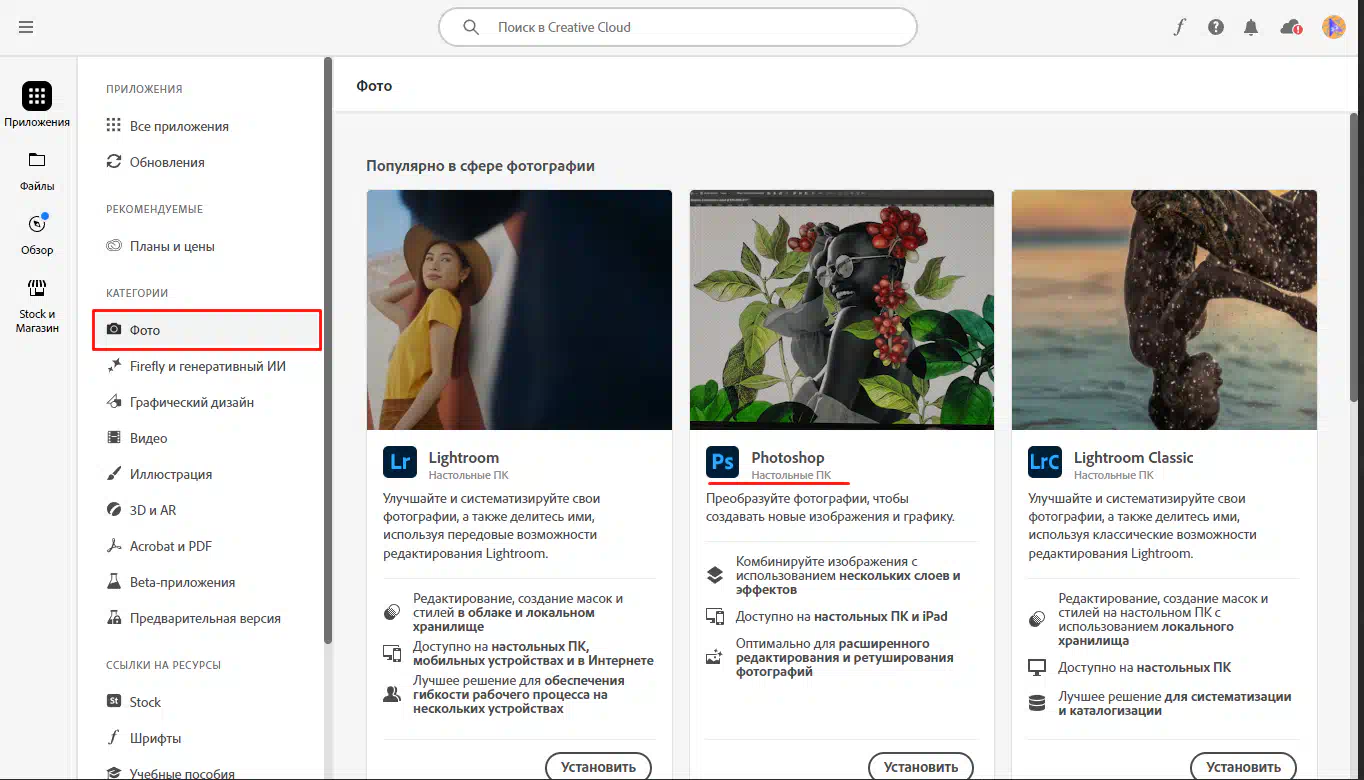Click the 3D и AR sphere icon
The width and height of the screenshot is (1364, 780).
tap(114, 510)
